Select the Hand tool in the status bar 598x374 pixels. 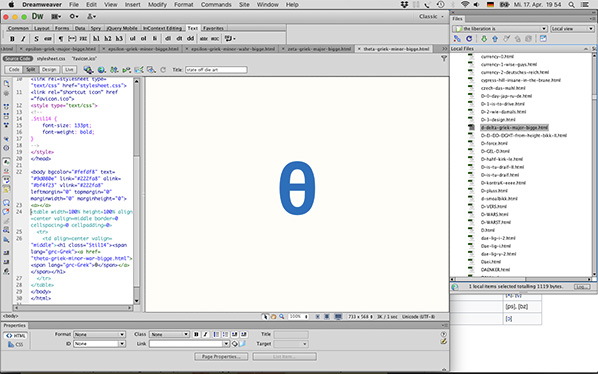273,316
